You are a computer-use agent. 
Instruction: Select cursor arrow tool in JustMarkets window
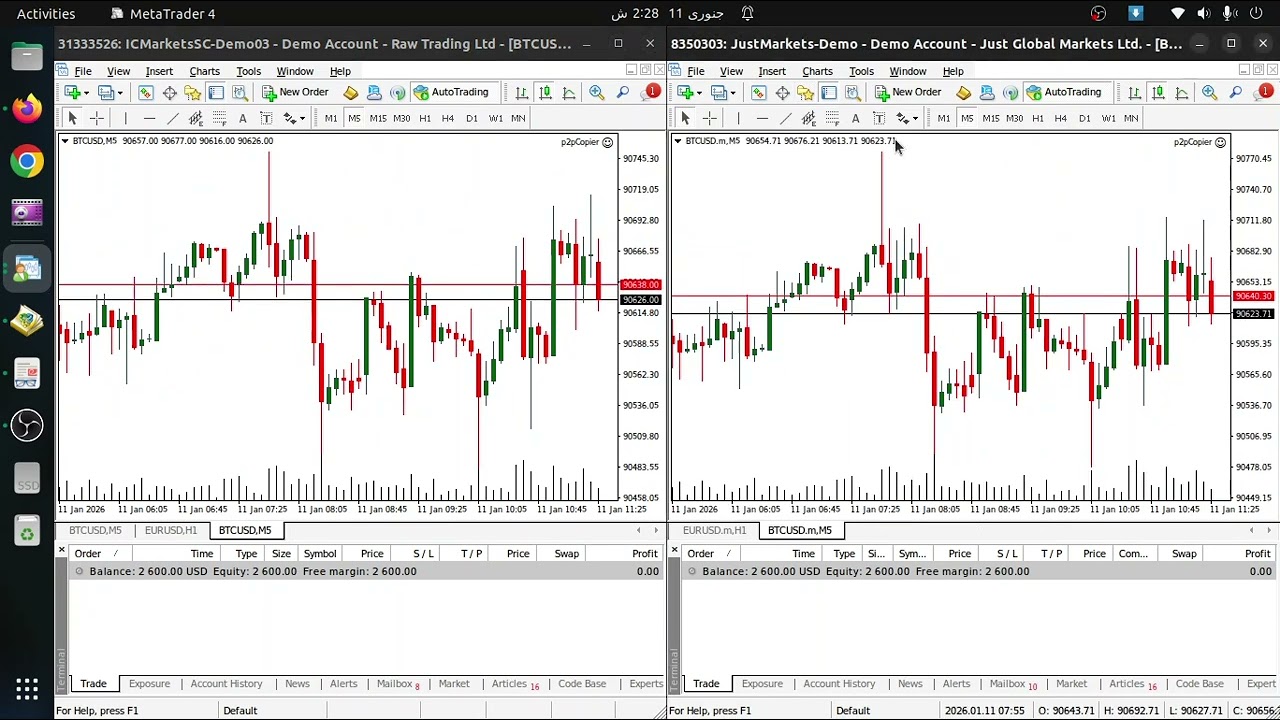pyautogui.click(x=685, y=118)
